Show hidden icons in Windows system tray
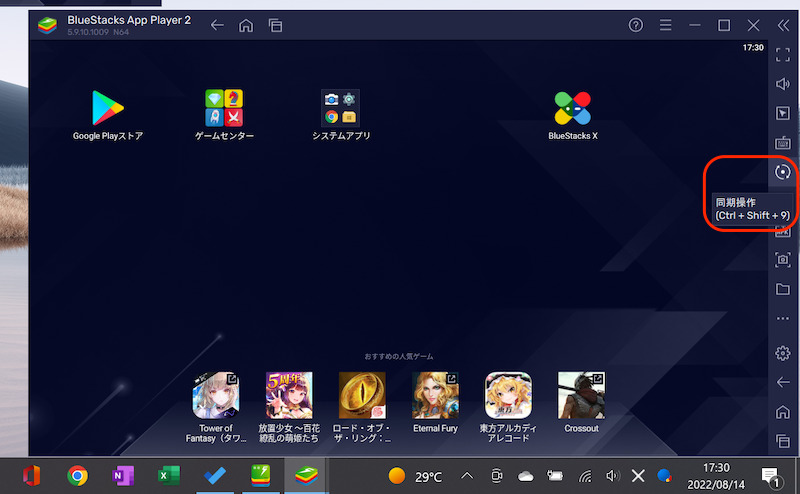The height and width of the screenshot is (494, 800). click(467, 475)
